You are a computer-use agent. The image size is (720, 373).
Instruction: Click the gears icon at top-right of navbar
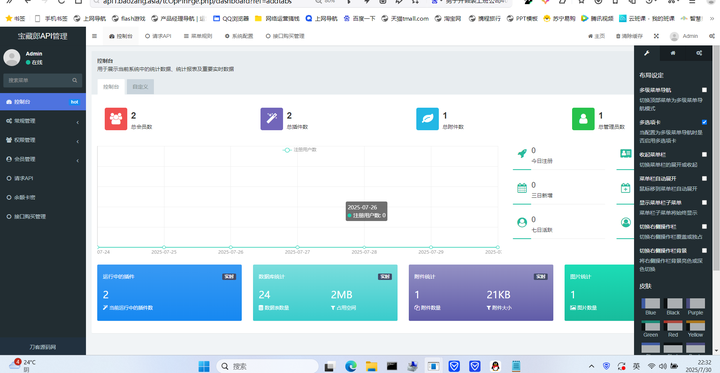point(712,36)
